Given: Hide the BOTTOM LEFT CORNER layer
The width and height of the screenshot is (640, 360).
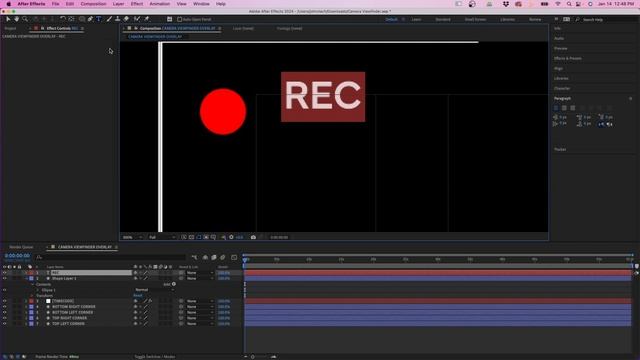Looking at the screenshot, I should [4, 312].
